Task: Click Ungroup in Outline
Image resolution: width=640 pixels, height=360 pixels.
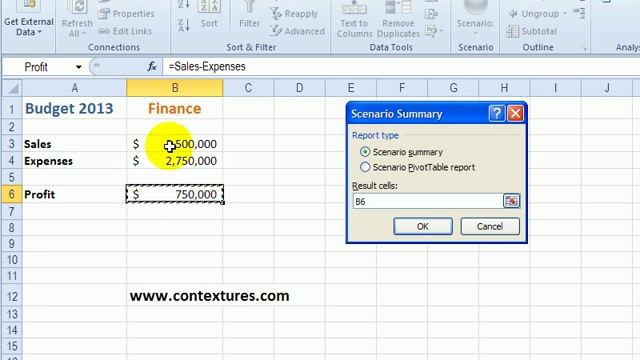Action: click(x=534, y=14)
